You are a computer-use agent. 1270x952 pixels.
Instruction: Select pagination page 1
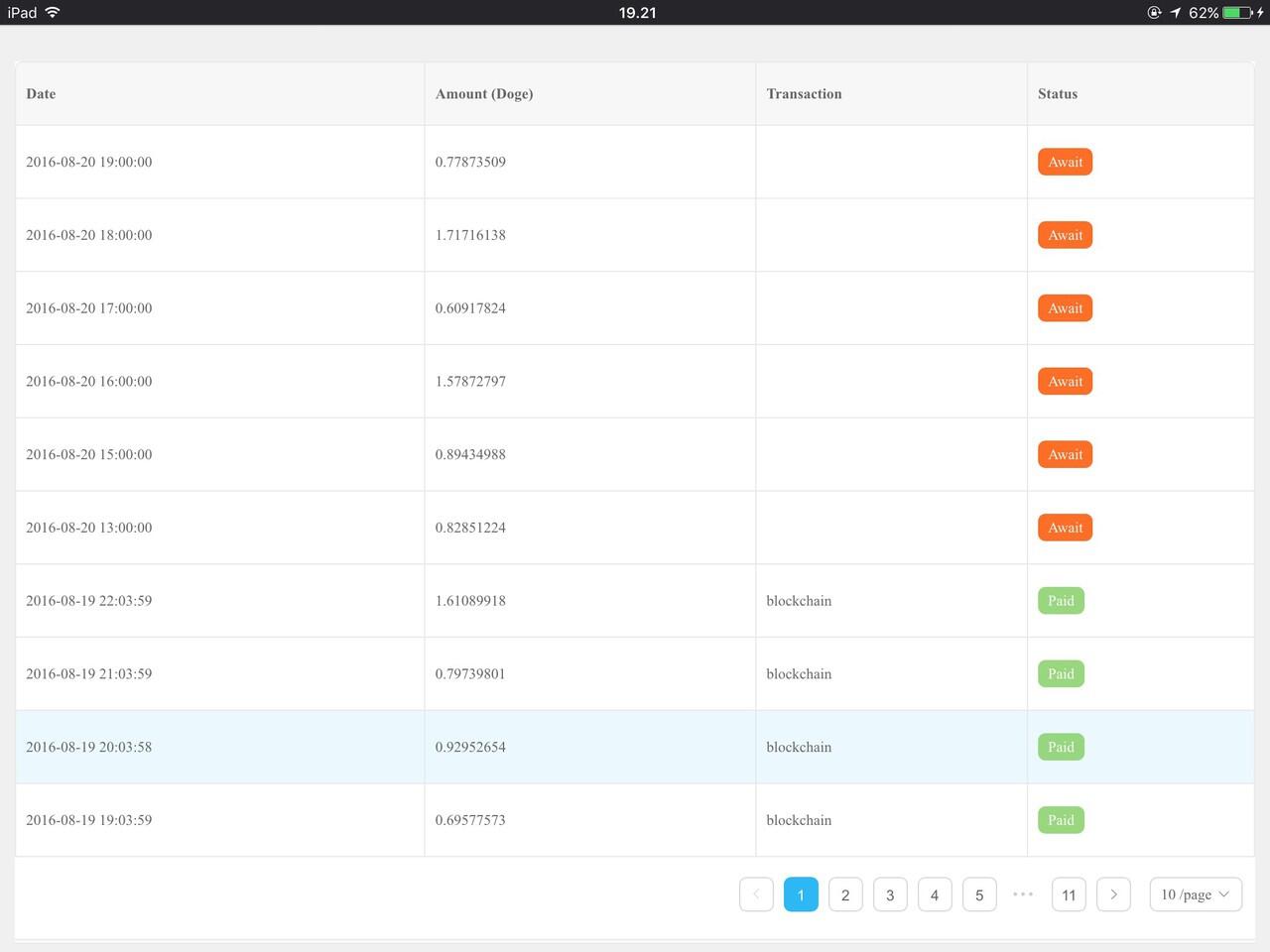pyautogui.click(x=801, y=894)
